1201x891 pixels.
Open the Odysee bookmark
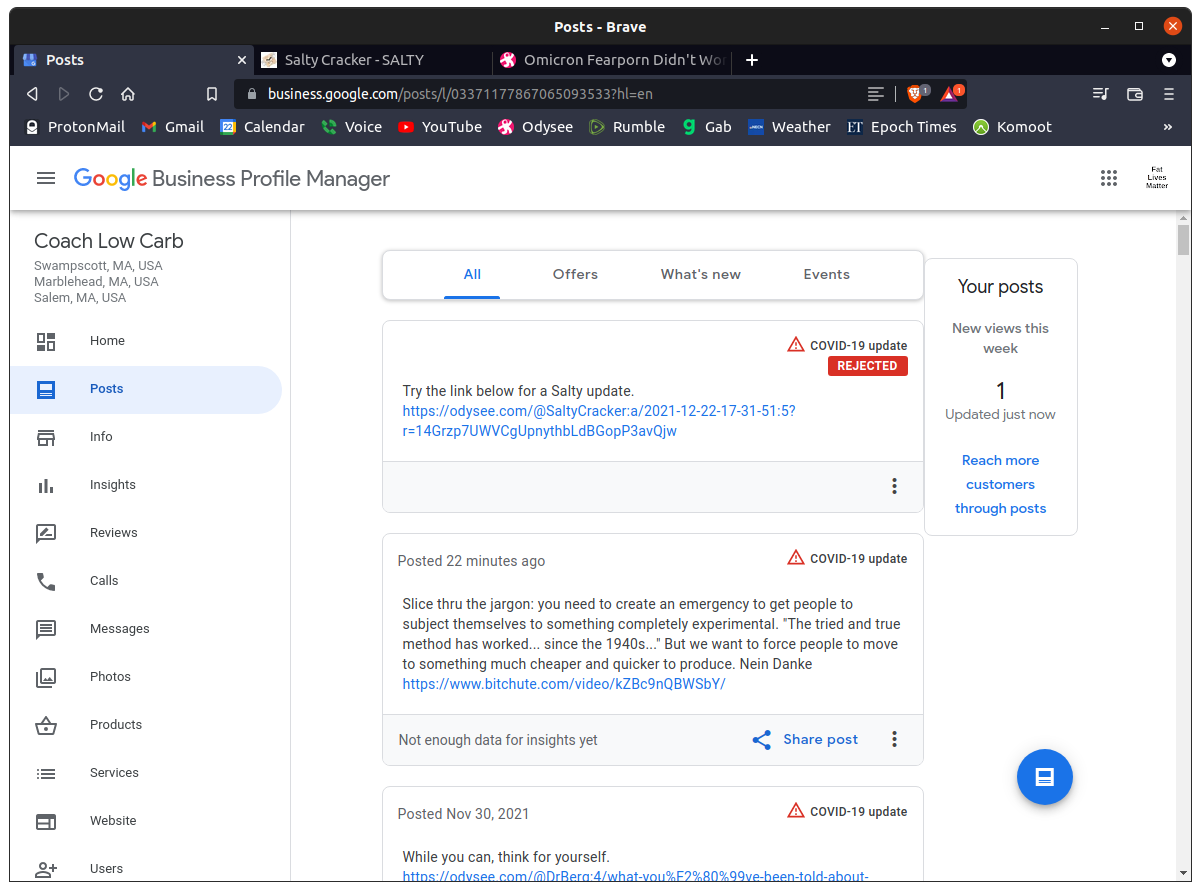pyautogui.click(x=536, y=127)
